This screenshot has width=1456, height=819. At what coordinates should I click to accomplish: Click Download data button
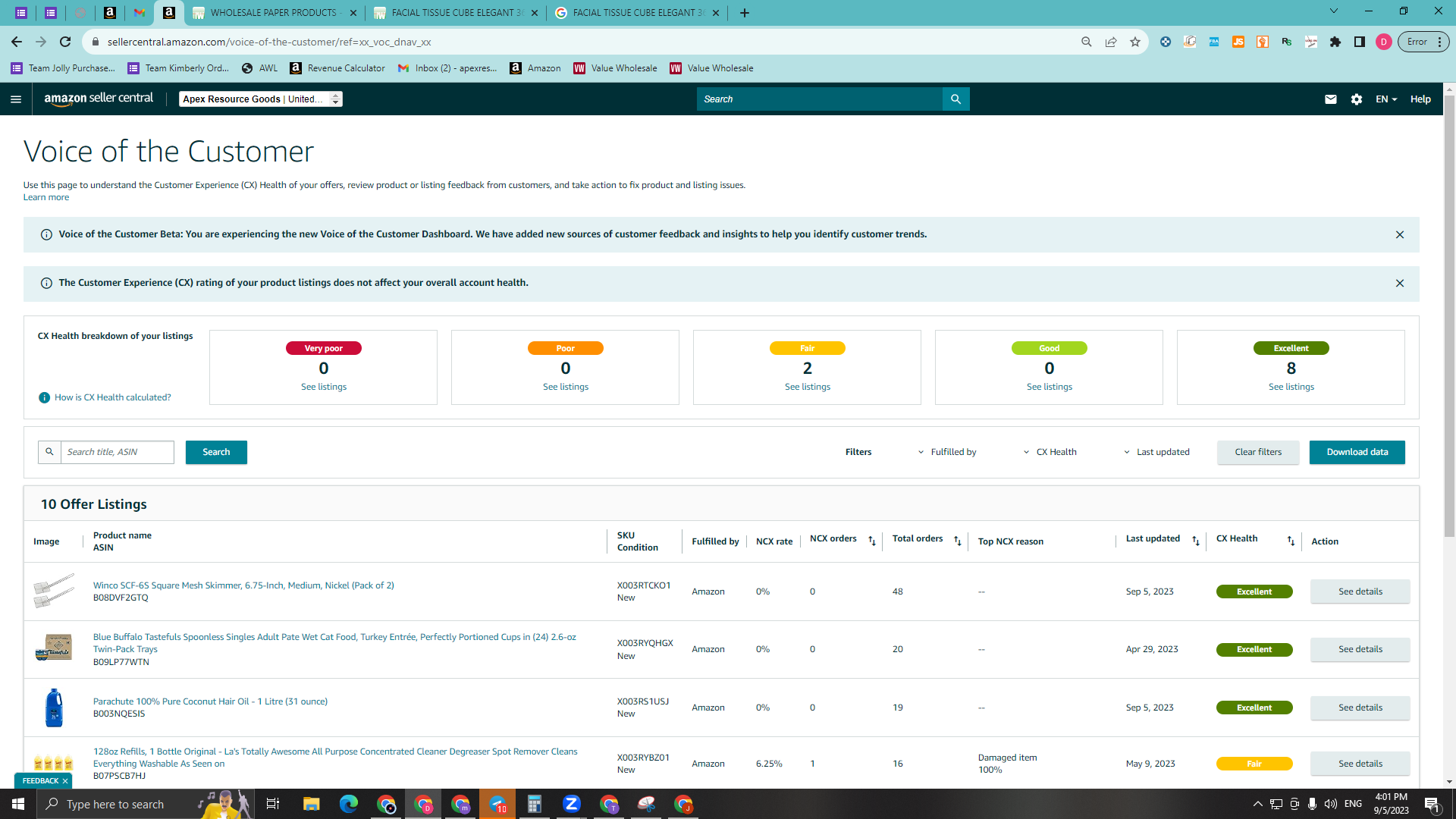1357,452
